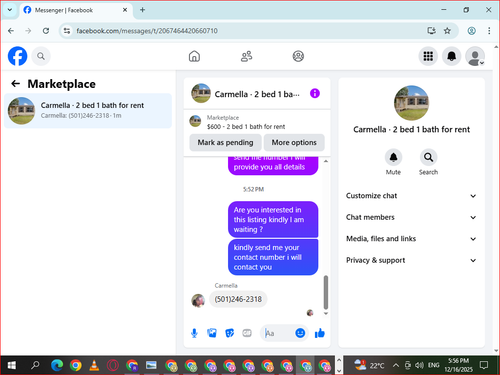Click the volume speaker tray icon
This screenshot has width=500, height=375.
(x=419, y=365)
